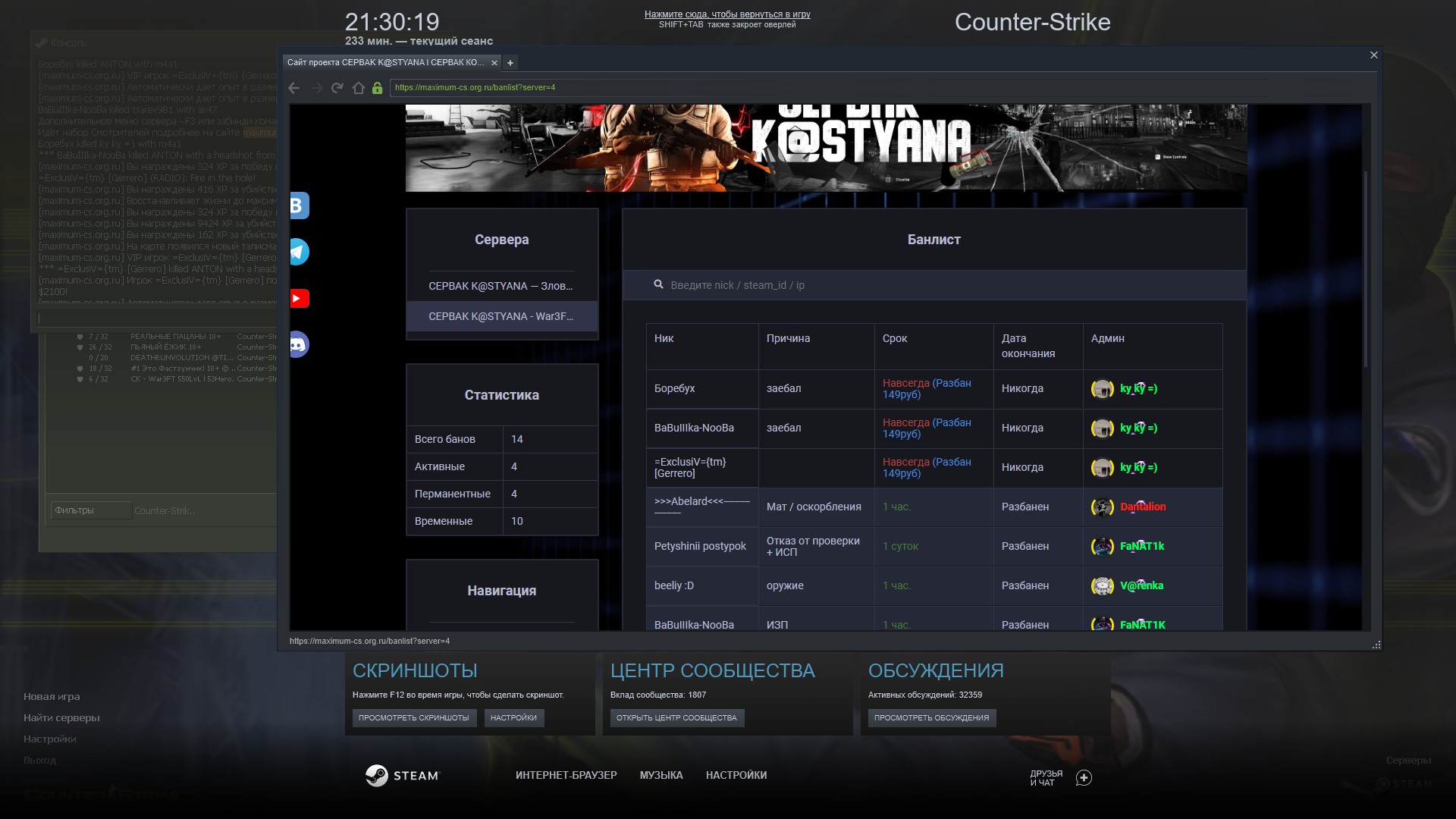This screenshot has width=1456, height=819.
Task: Click the search magnifier in Банлист
Action: coord(658,284)
